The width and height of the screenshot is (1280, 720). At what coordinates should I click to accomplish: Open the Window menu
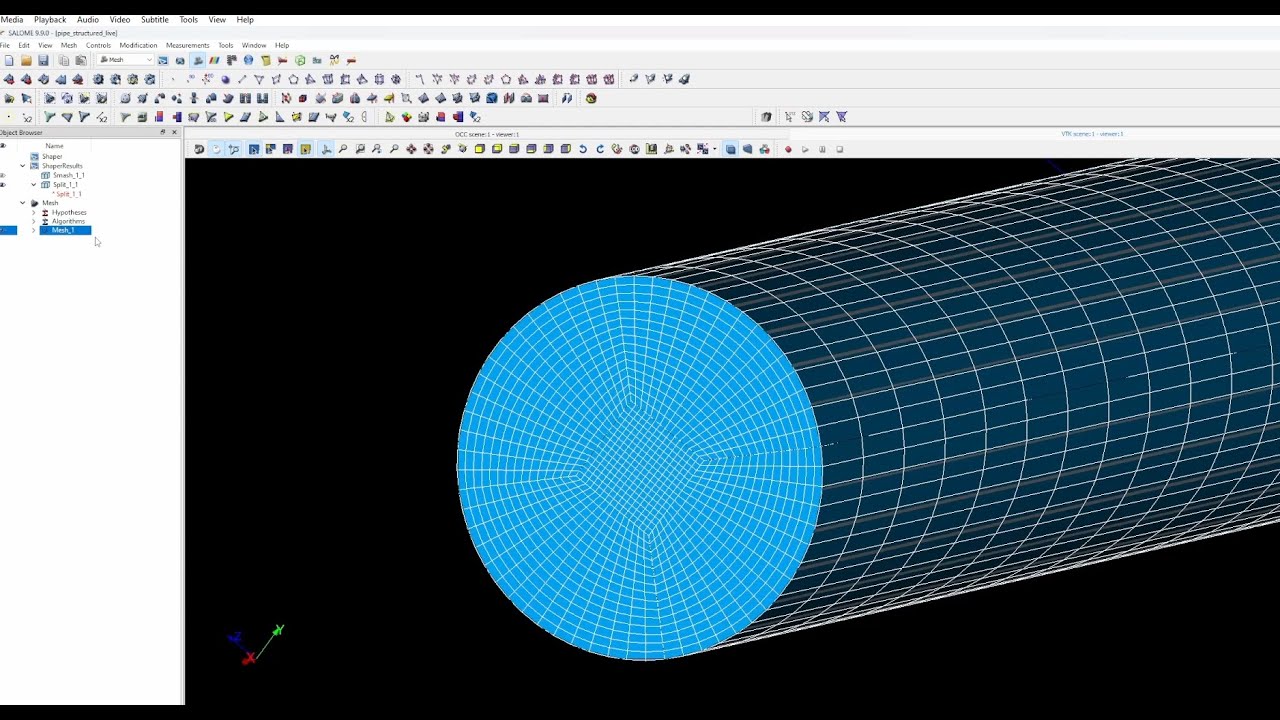pyautogui.click(x=254, y=45)
